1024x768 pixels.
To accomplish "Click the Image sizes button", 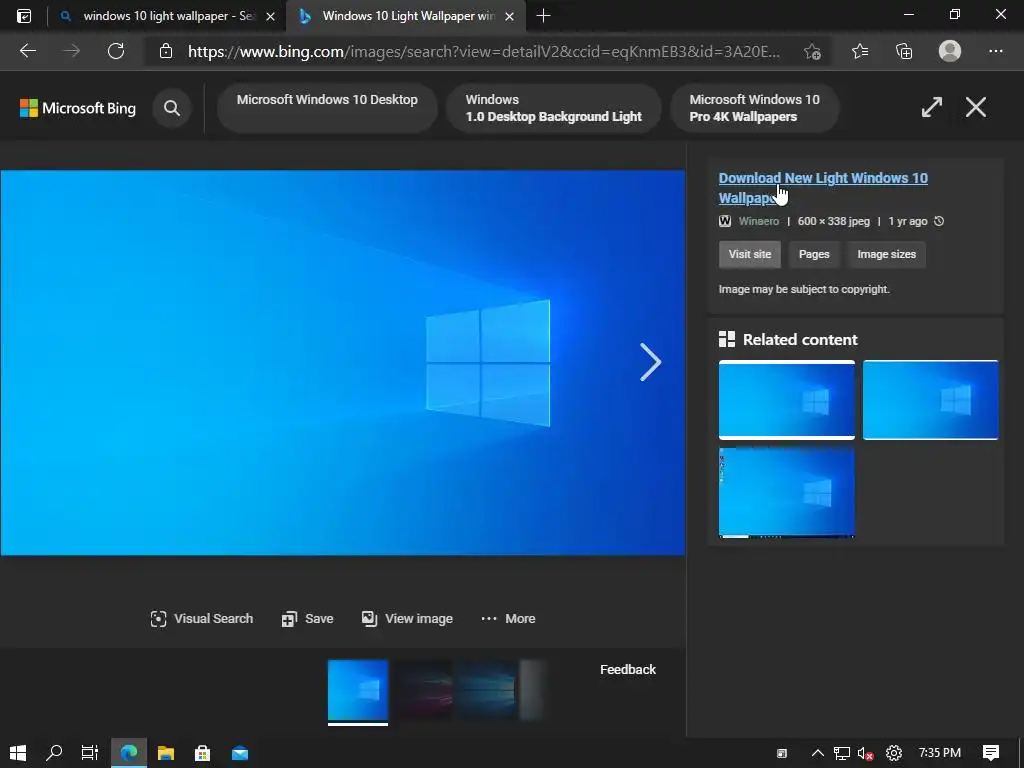I will (886, 254).
